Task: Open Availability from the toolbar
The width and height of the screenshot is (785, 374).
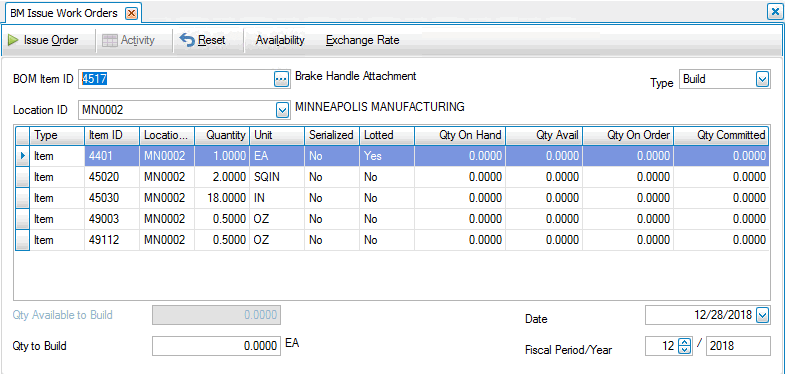Action: [x=280, y=40]
